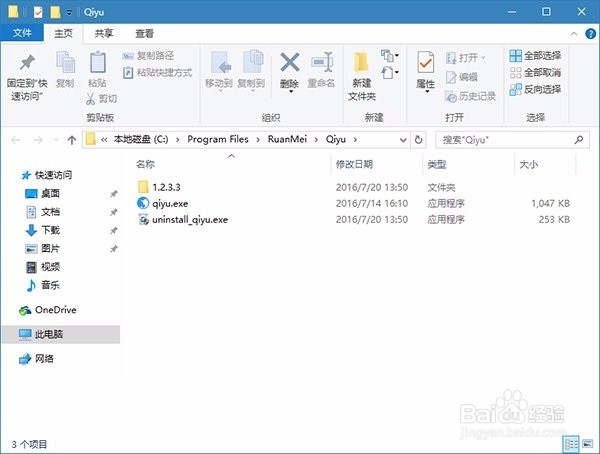This screenshot has width=600, height=454.
Task: Click History (历史记录) in the ribbon
Action: click(x=471, y=96)
